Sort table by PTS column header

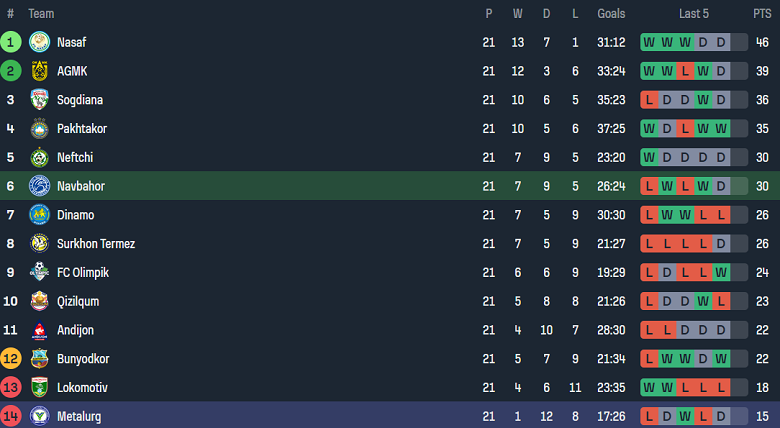[x=762, y=14]
